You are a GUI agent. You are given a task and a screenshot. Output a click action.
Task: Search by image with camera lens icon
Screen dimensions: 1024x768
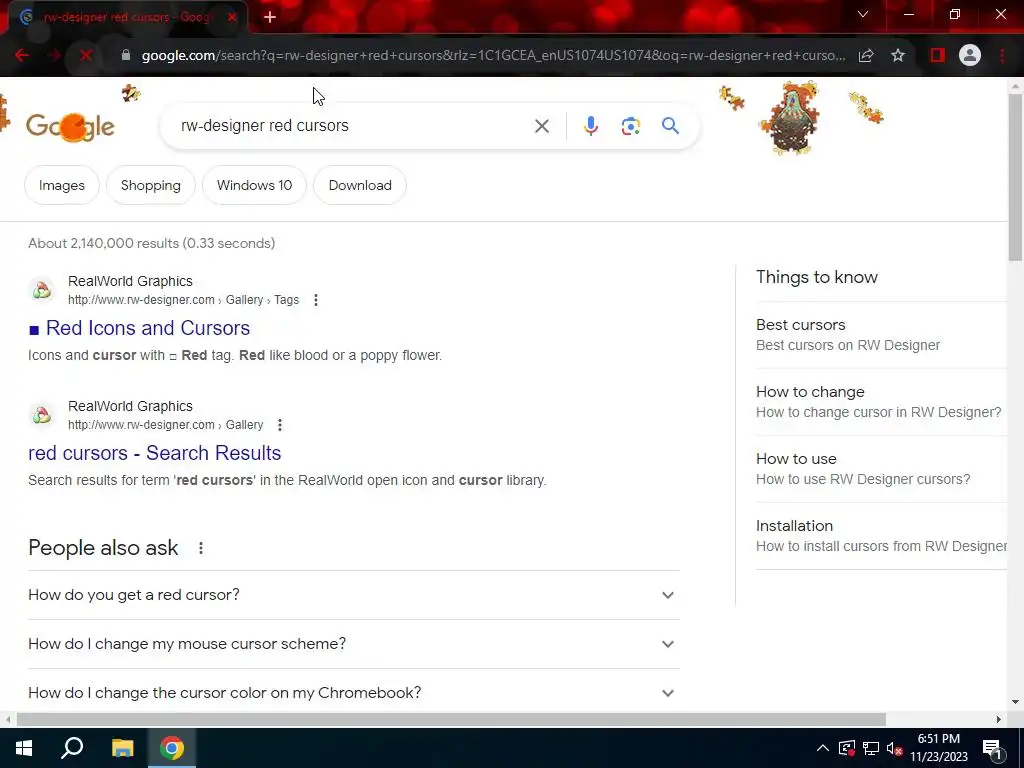(x=631, y=126)
